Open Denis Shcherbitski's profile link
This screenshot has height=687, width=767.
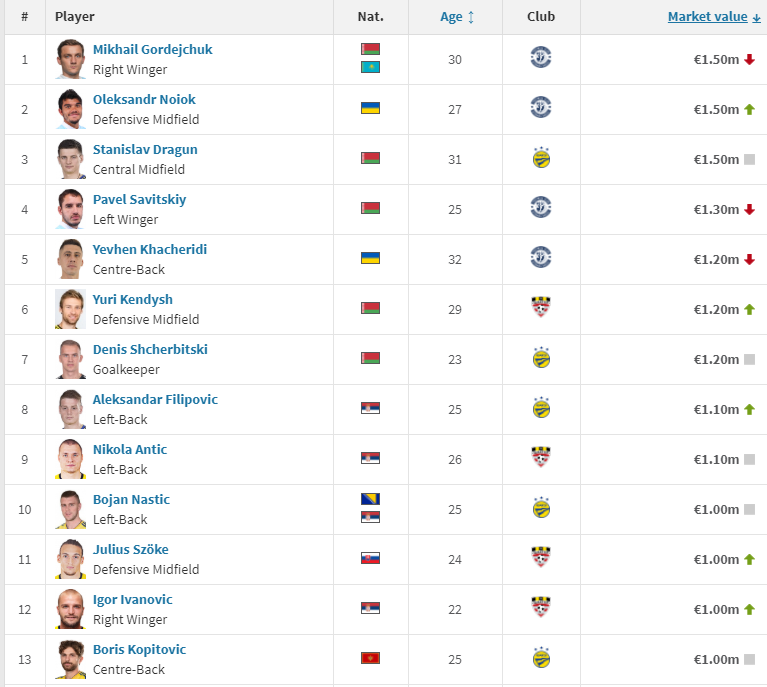click(x=150, y=349)
